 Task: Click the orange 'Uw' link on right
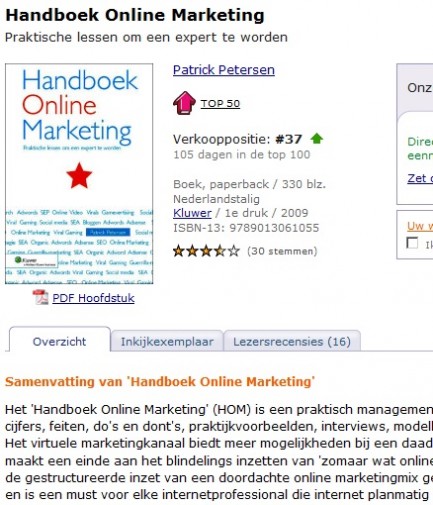[420, 226]
